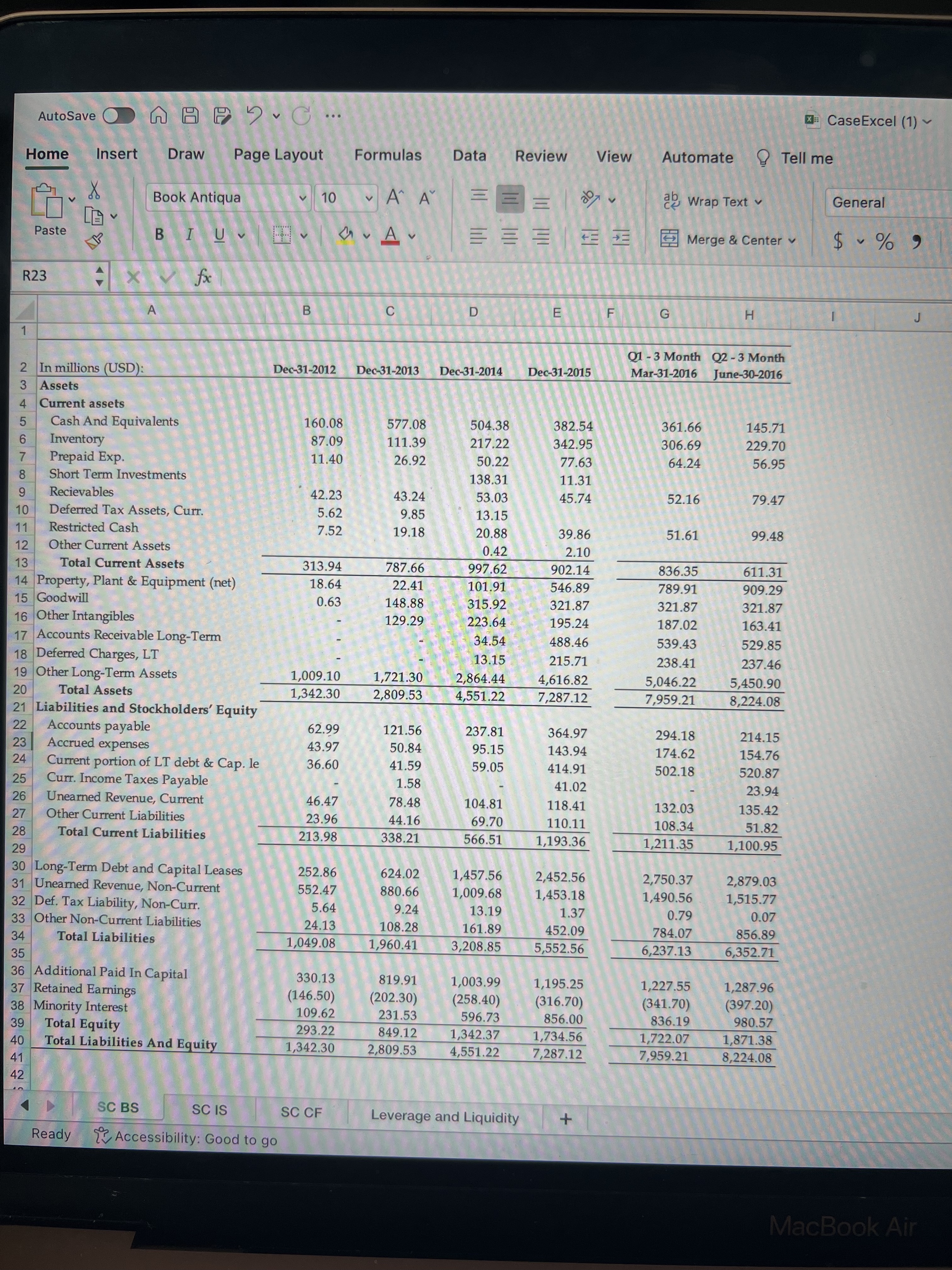Open the Book Antiqua font dropdown
The width and height of the screenshot is (952, 1270).
coord(303,198)
